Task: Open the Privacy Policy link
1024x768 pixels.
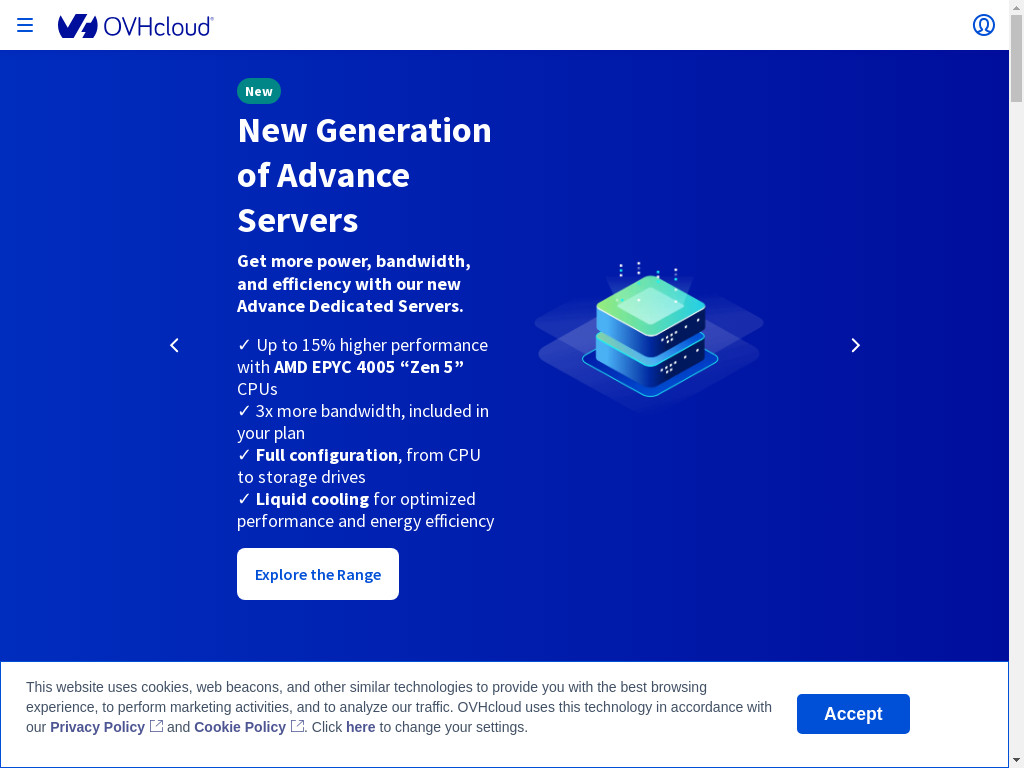Action: coord(97,727)
